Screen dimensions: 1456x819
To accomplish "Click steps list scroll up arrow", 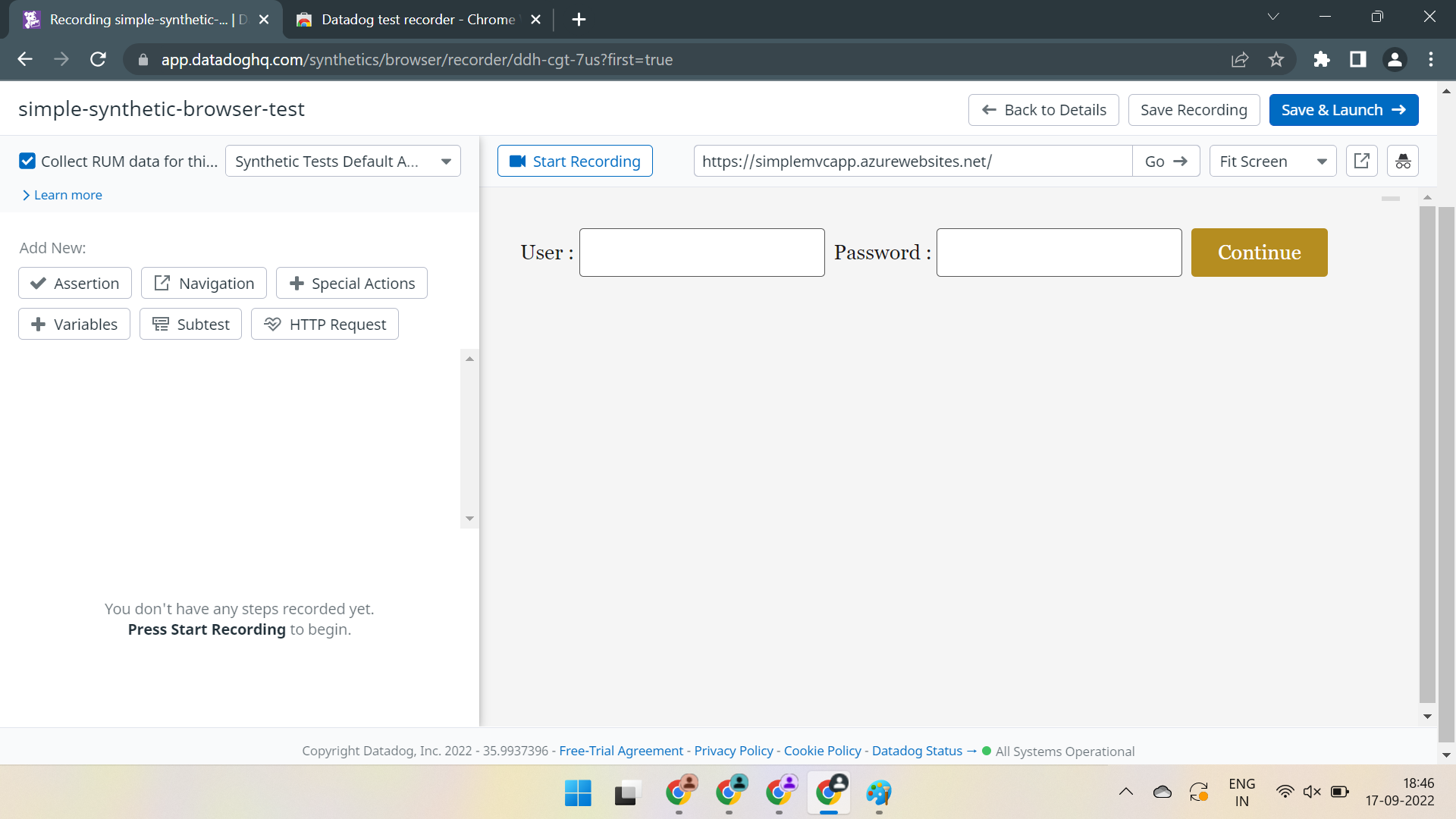I will coord(469,359).
